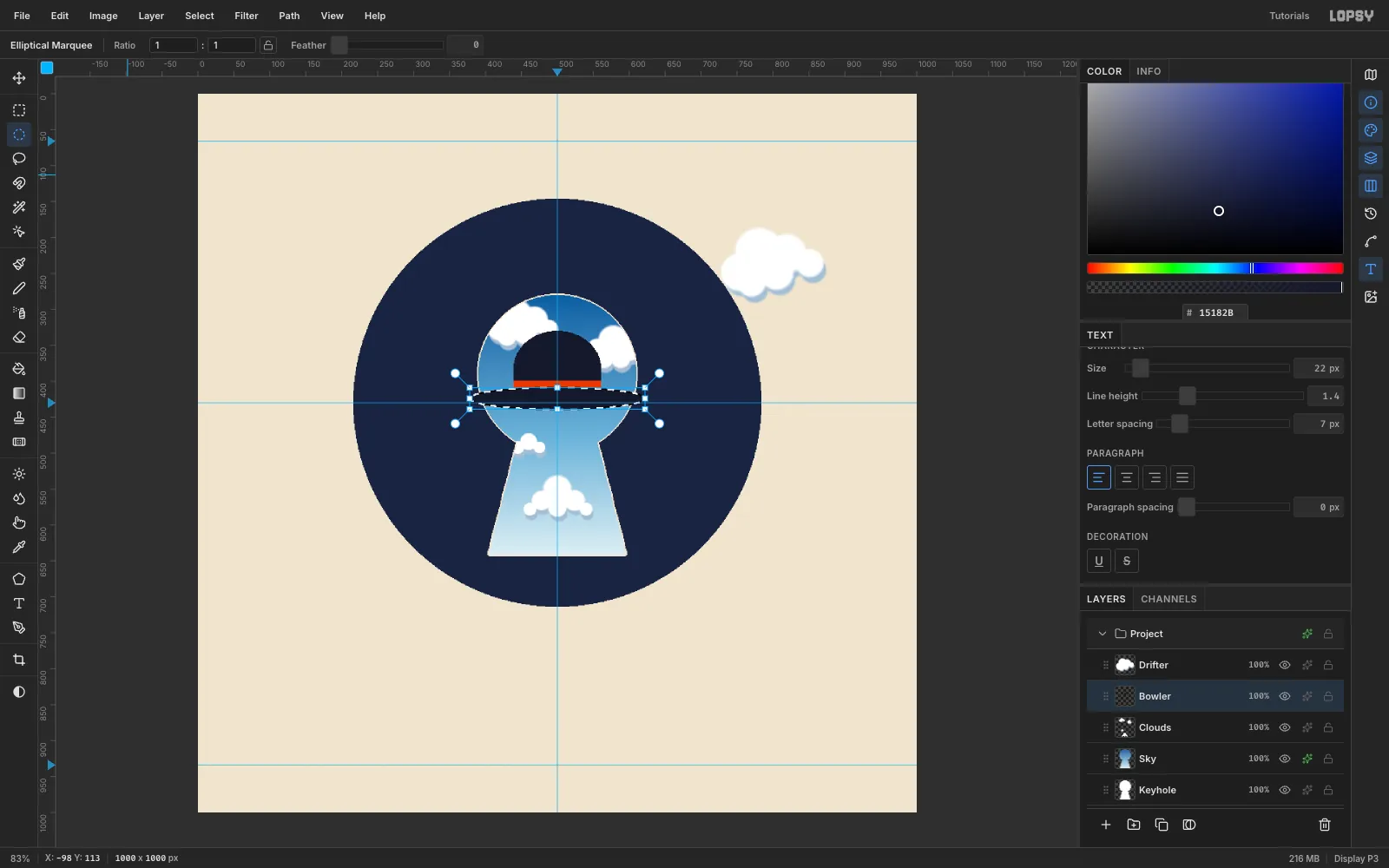Toggle visibility of Bowler layer
Viewport: 1389px width, 868px height.
pos(1285,696)
